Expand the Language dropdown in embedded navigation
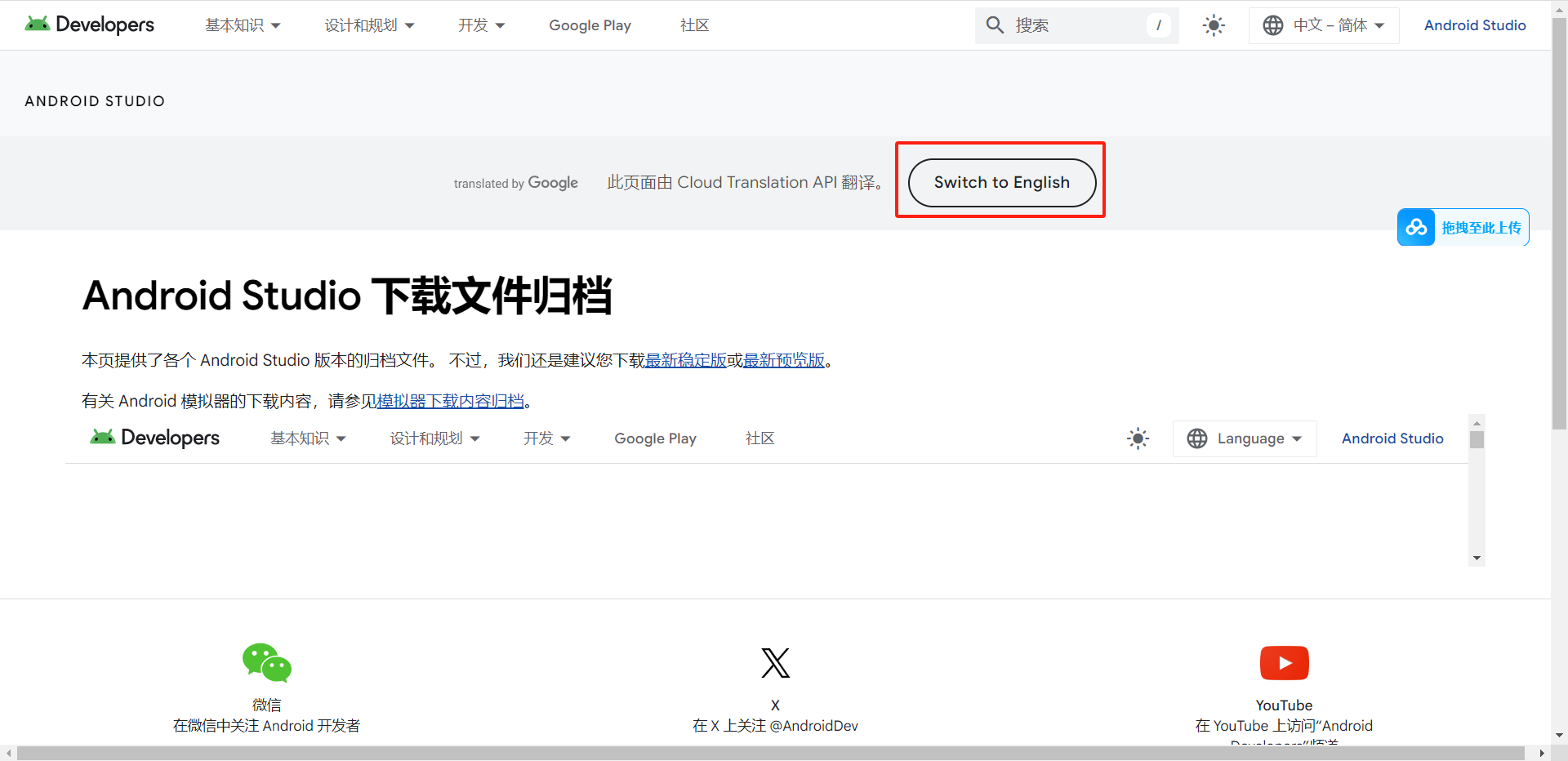Image resolution: width=1568 pixels, height=761 pixels. [x=1244, y=438]
